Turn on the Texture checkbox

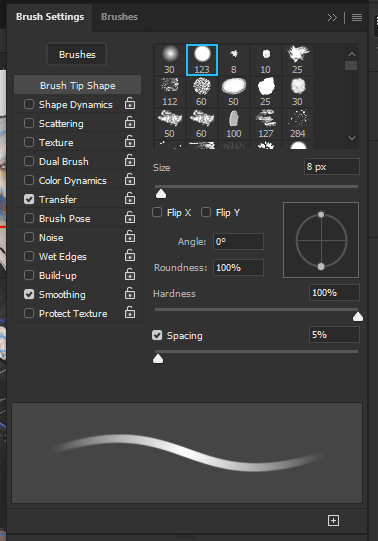pos(29,142)
